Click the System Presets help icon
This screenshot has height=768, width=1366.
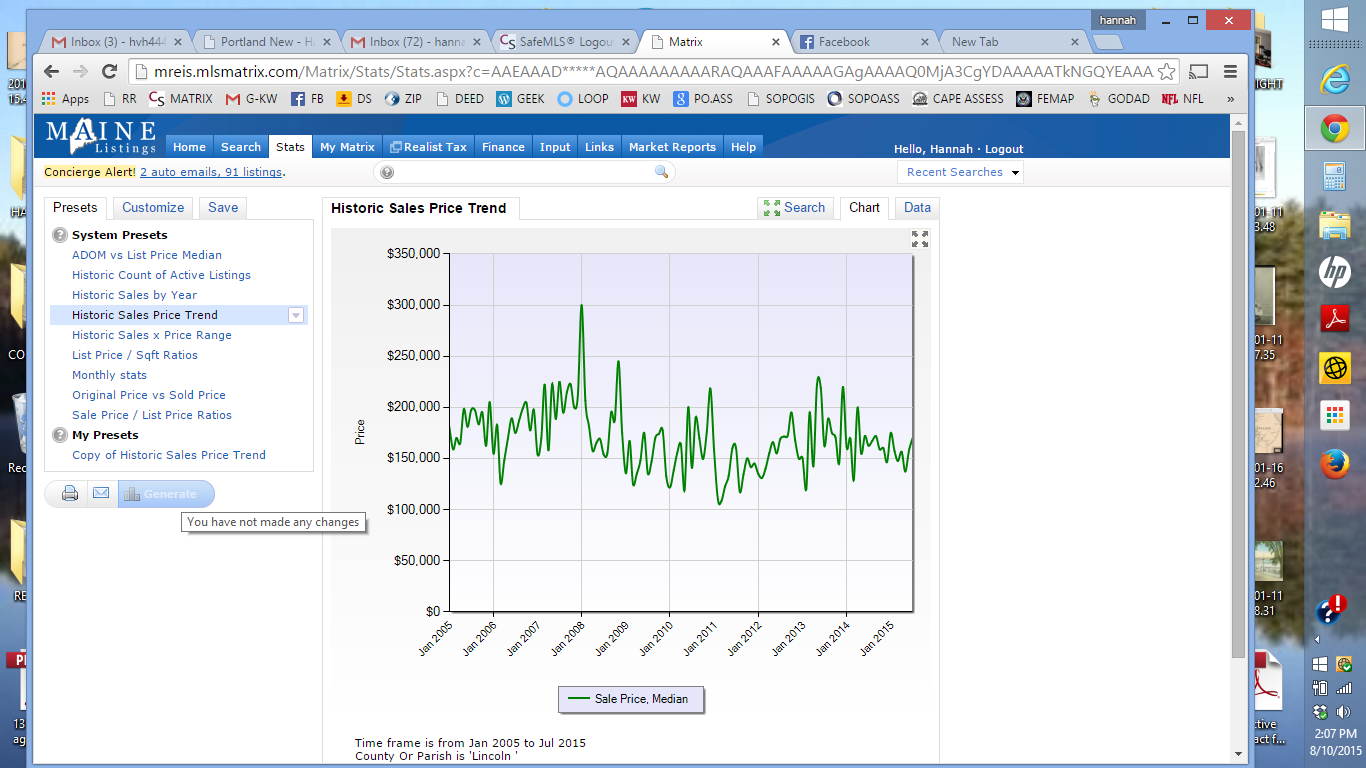pos(59,235)
